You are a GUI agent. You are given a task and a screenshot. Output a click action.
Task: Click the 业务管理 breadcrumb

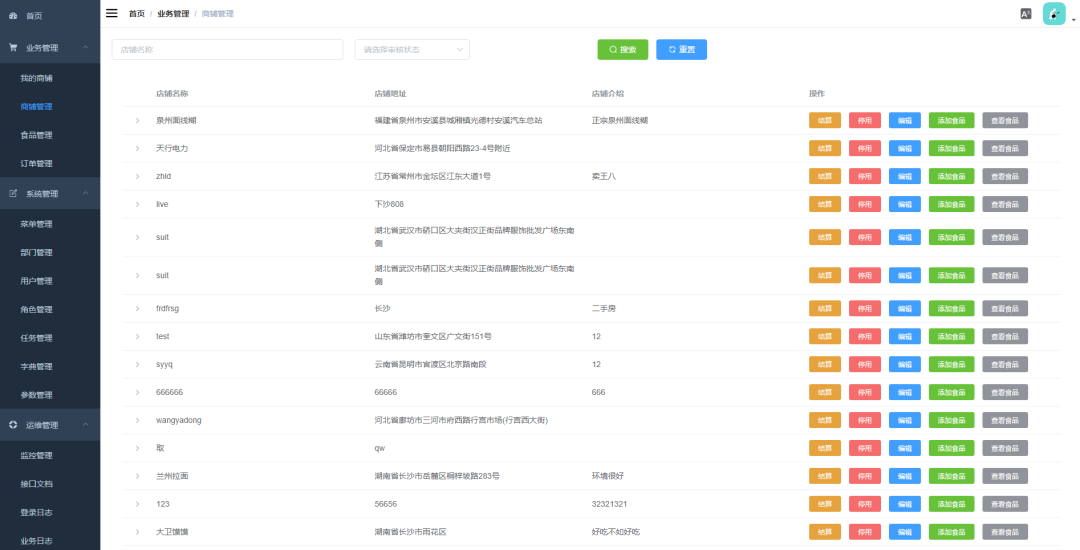pos(173,14)
